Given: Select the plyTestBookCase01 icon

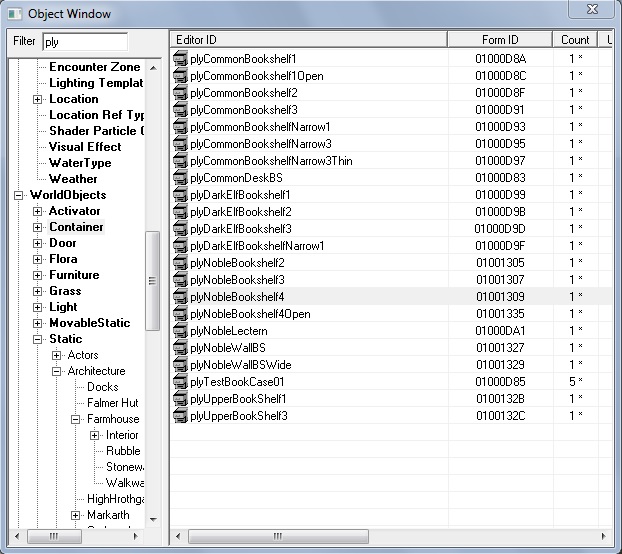Looking at the screenshot, I should coord(180,382).
